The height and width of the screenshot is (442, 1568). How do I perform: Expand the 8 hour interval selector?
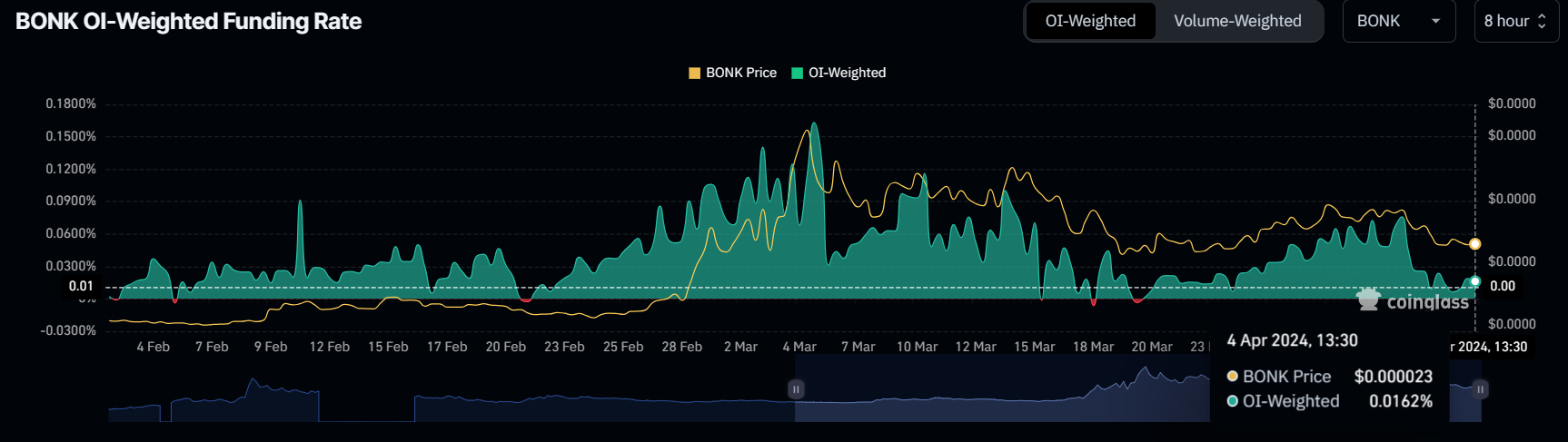[x=1515, y=21]
